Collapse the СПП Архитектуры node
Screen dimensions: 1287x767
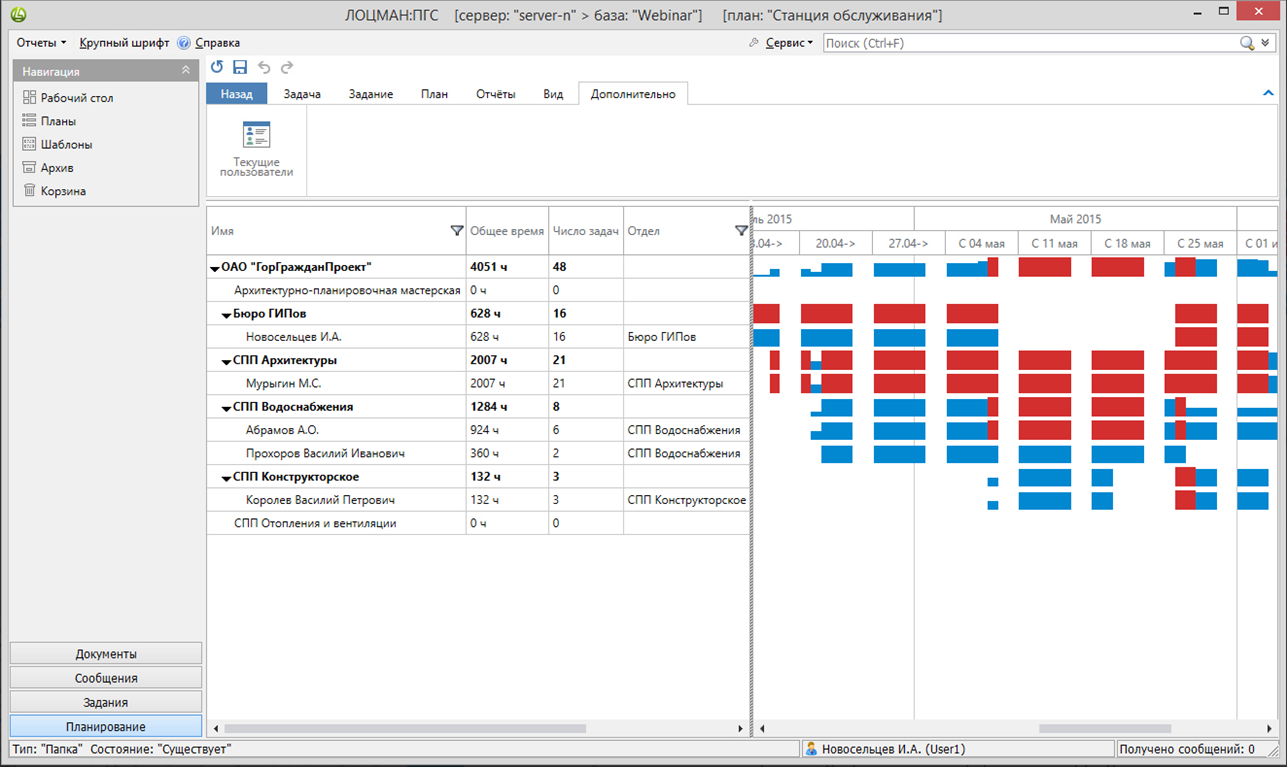[226, 361]
